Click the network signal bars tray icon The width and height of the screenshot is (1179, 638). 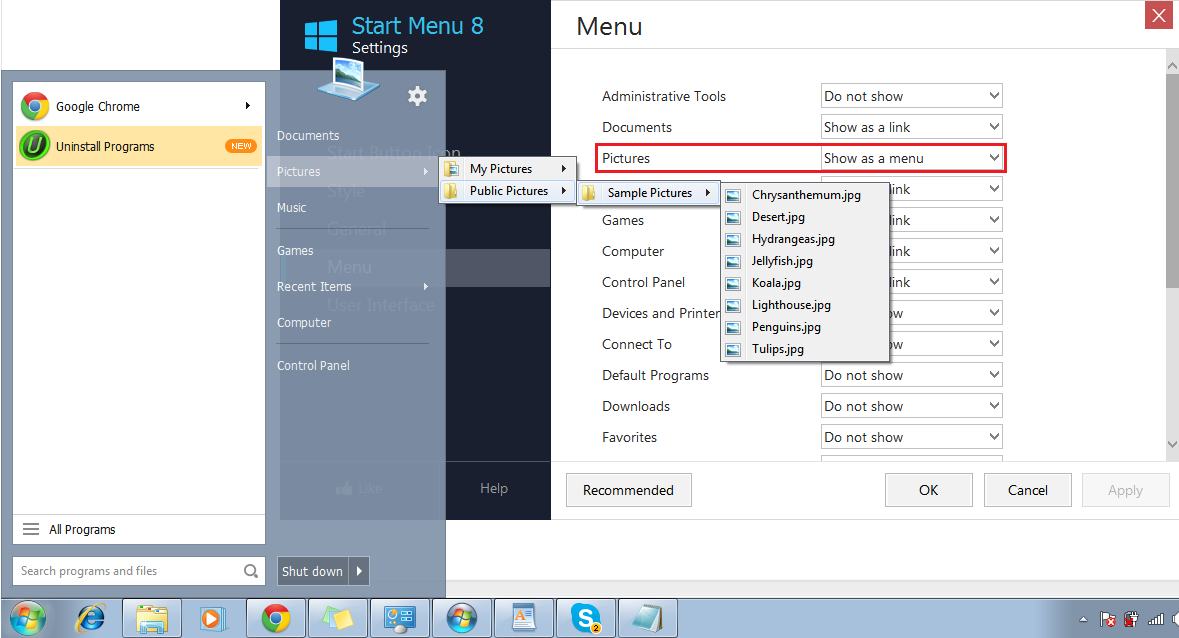1156,619
